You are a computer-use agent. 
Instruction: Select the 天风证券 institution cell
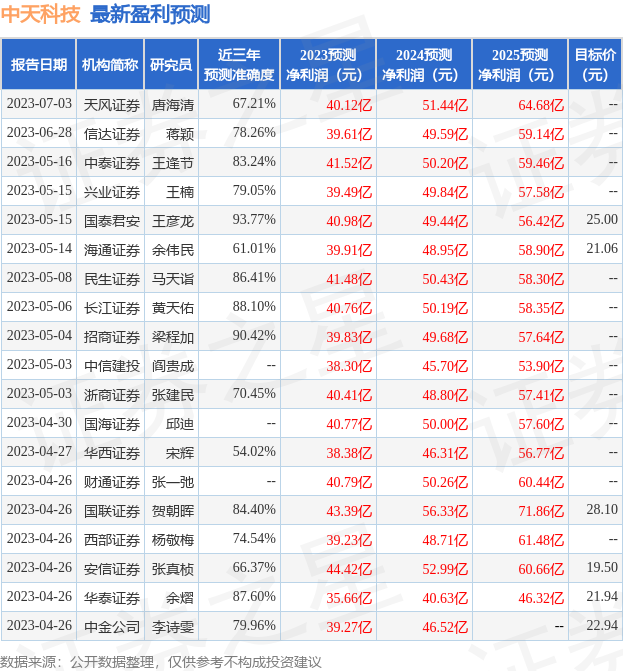(112, 105)
